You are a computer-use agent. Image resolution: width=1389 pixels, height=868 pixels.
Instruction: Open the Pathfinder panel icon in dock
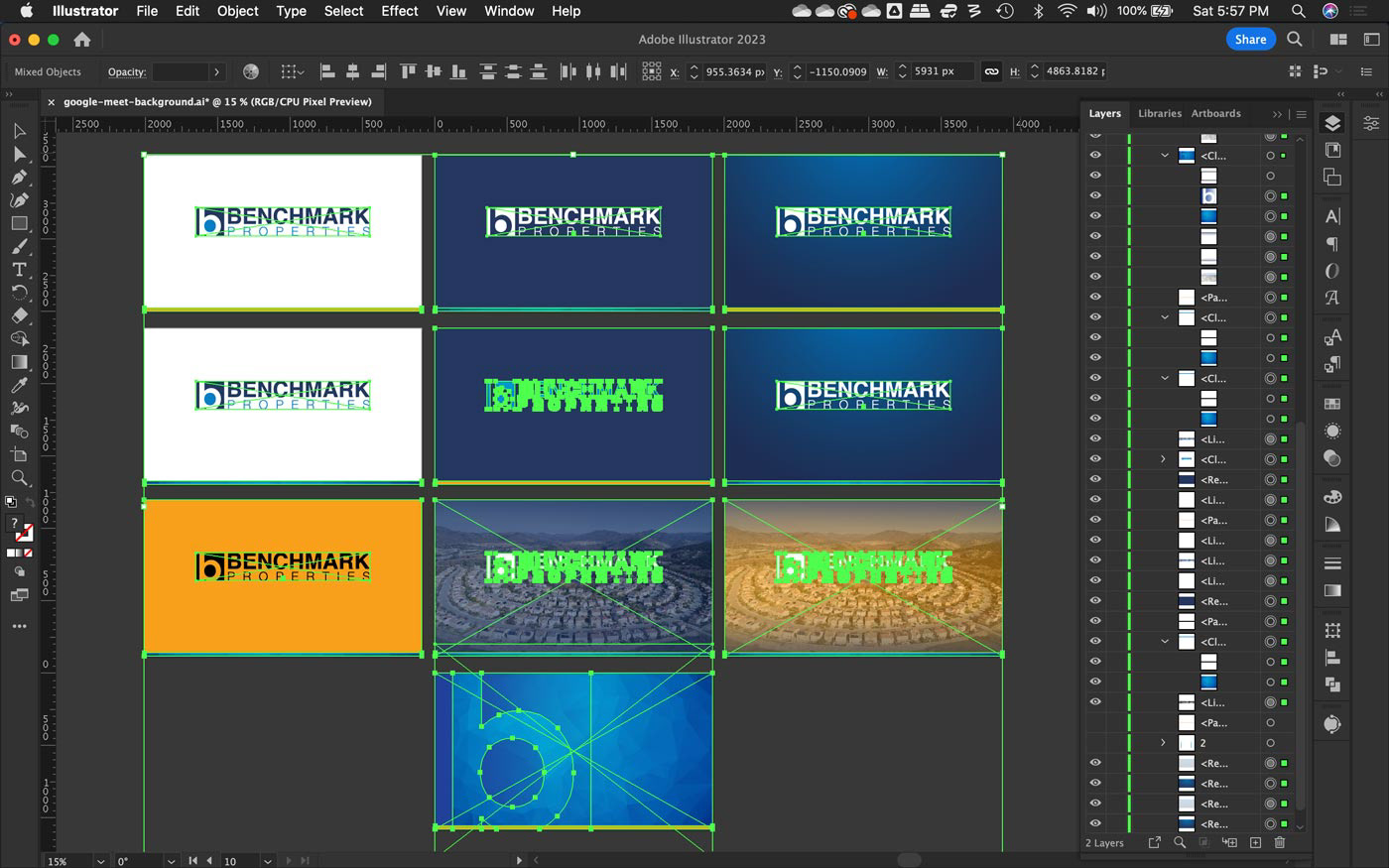pos(1332,684)
